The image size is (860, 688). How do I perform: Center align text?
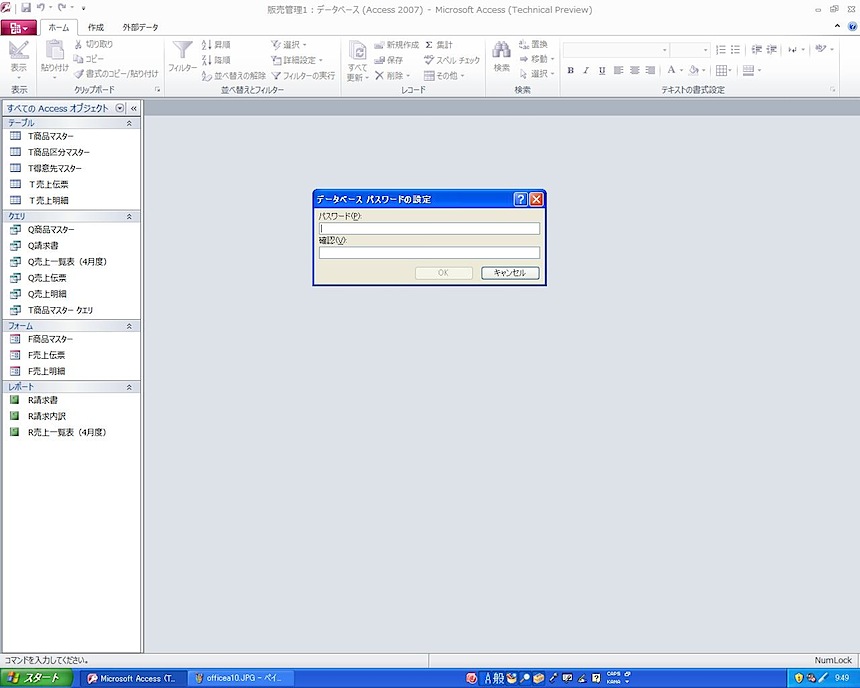click(635, 70)
